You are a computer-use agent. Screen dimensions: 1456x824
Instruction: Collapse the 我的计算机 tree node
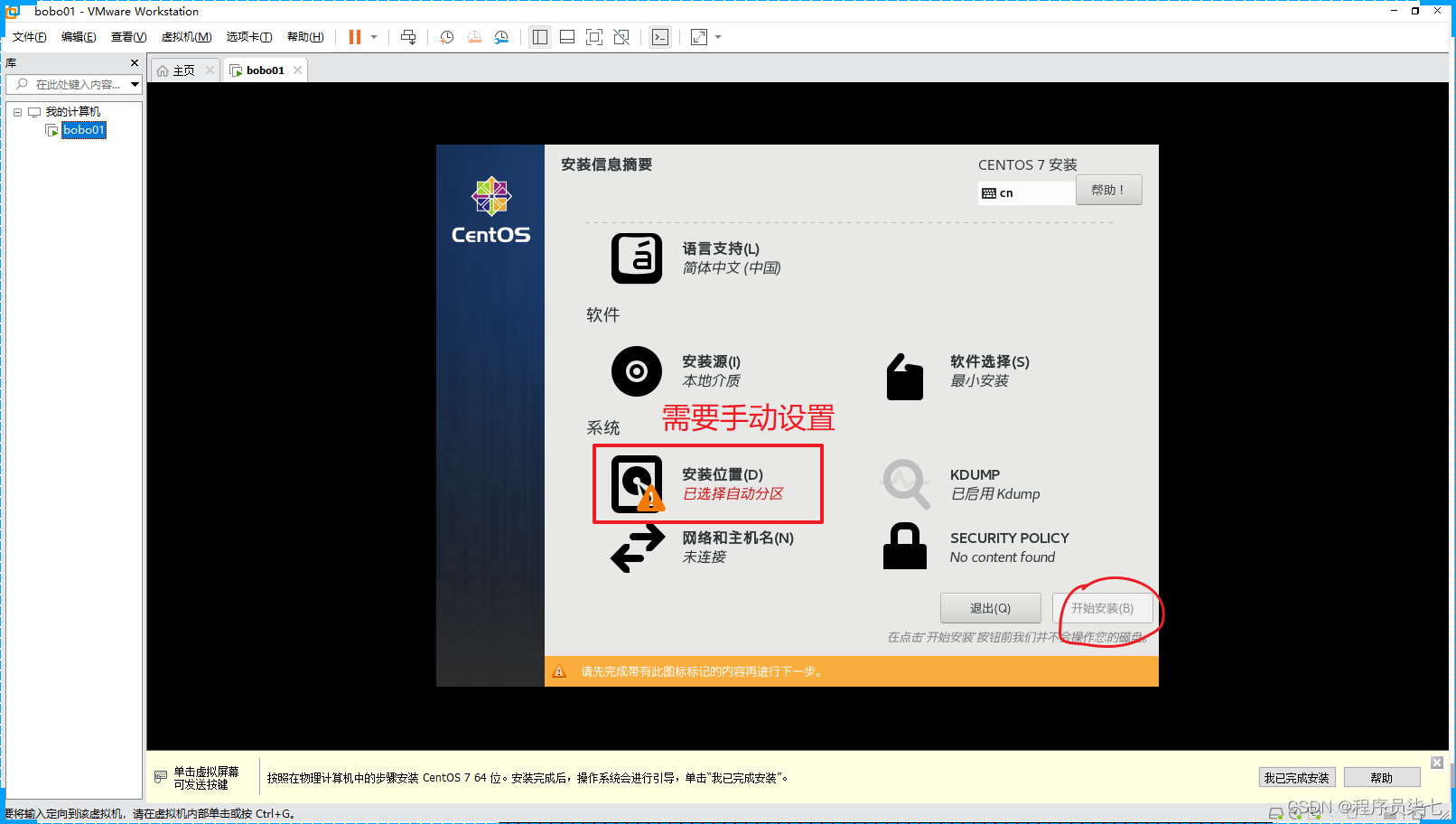(x=16, y=111)
